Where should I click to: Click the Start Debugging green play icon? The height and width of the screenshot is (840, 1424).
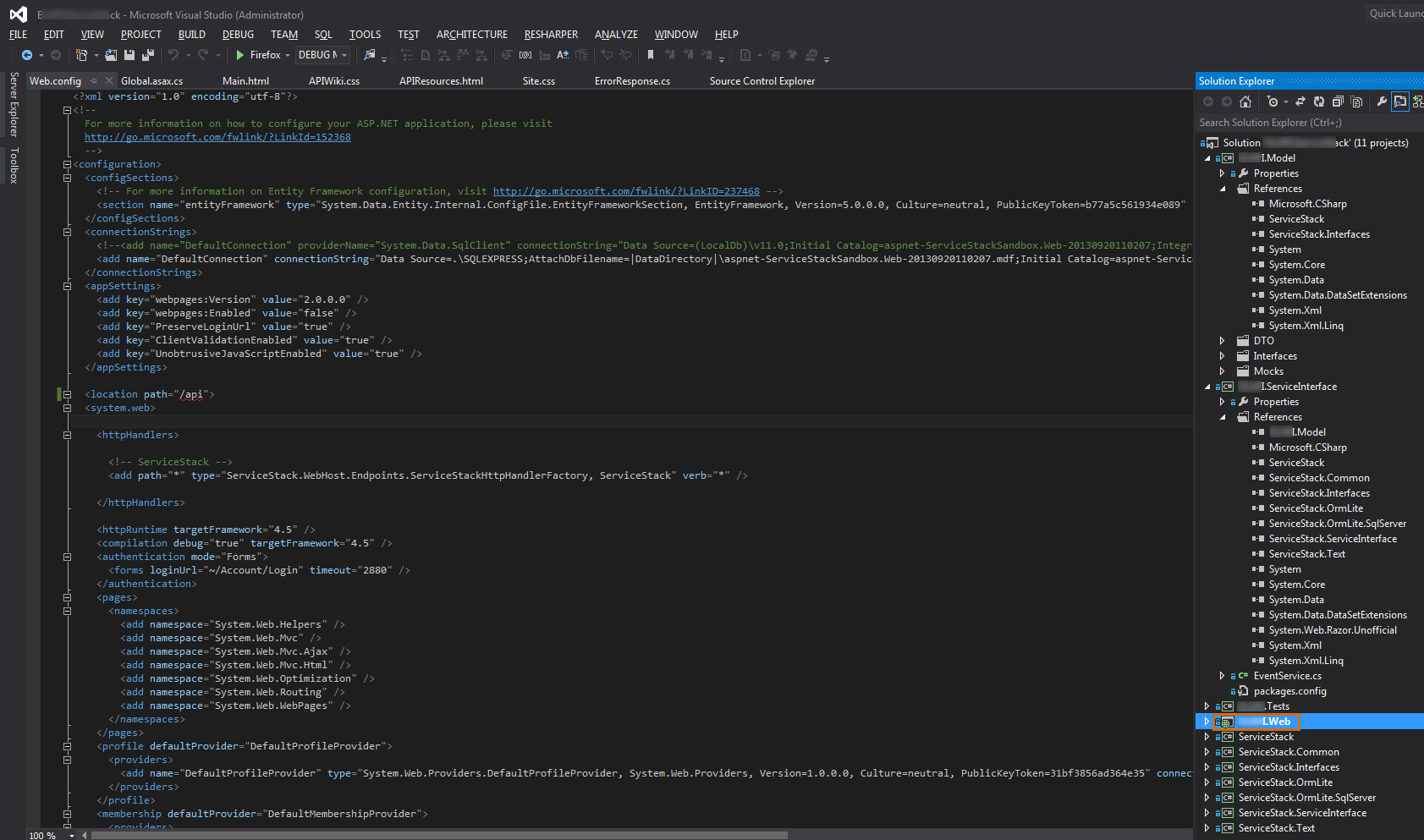240,55
